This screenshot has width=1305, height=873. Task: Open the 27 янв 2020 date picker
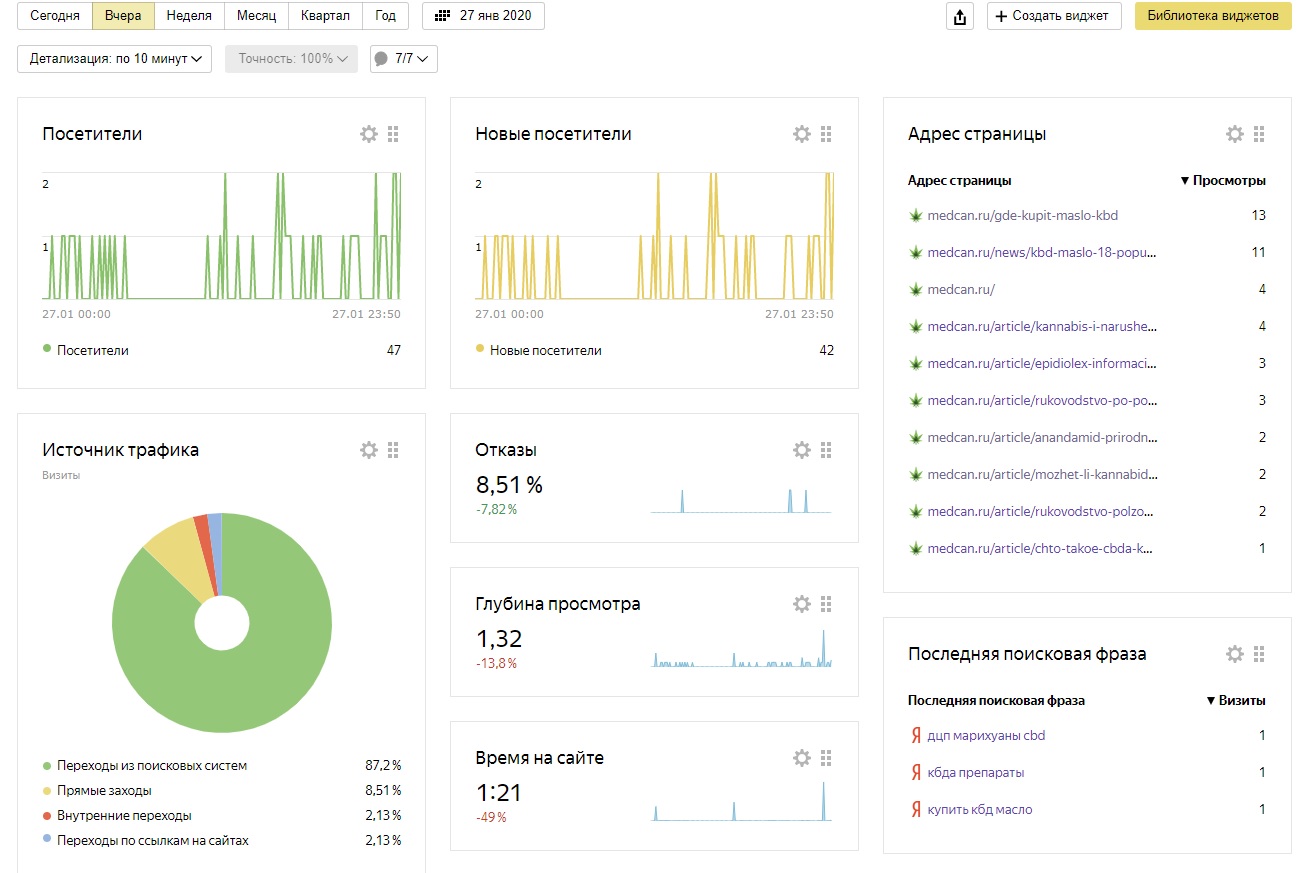click(484, 16)
